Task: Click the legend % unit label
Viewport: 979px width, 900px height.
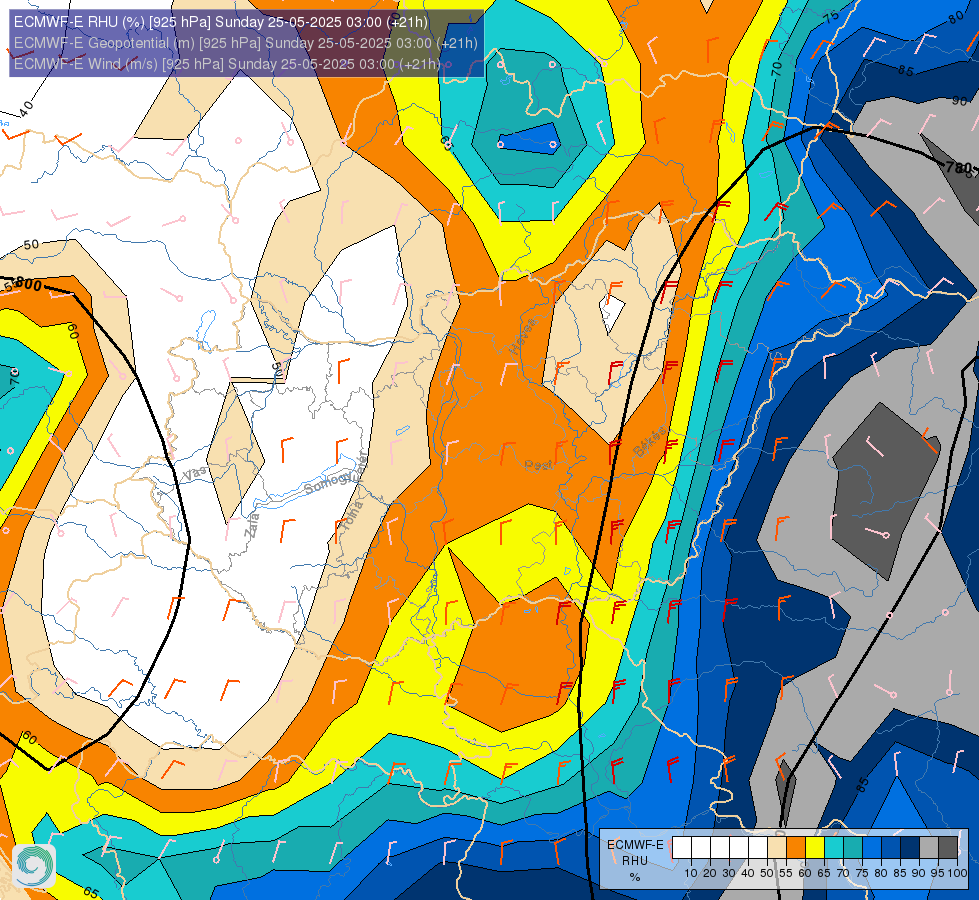Action: click(x=635, y=877)
